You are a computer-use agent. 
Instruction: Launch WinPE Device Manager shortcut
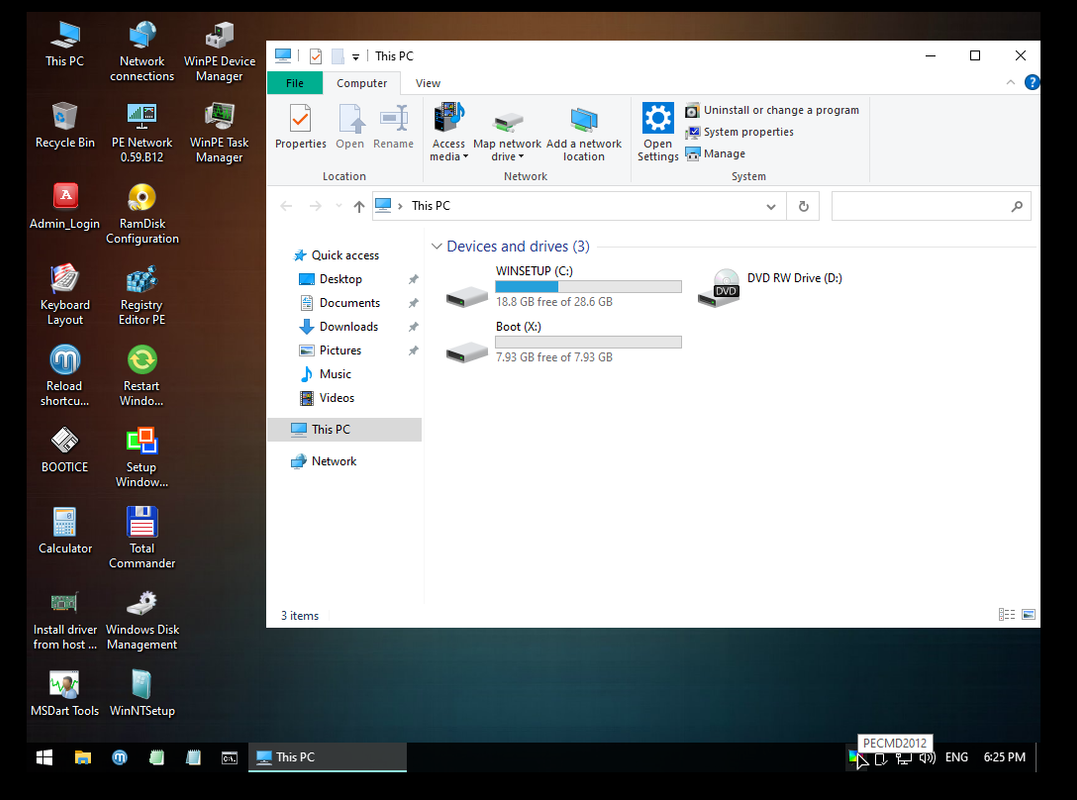[x=219, y=52]
